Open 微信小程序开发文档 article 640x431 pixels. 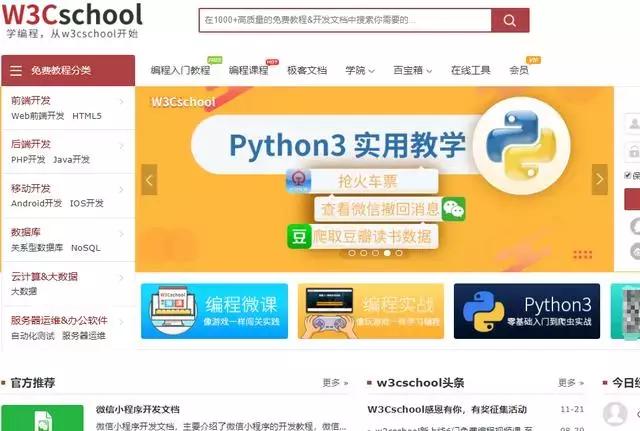click(138, 409)
